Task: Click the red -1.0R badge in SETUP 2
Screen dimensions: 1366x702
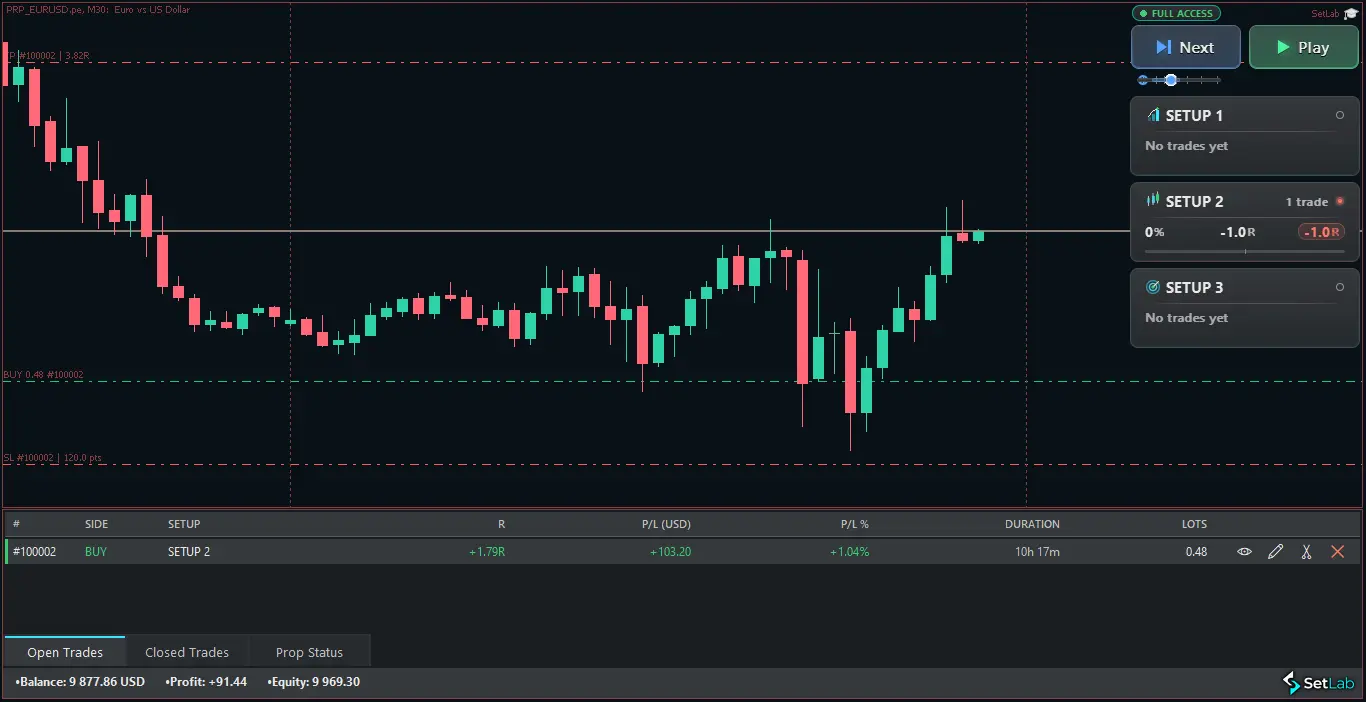Action: click(1321, 232)
